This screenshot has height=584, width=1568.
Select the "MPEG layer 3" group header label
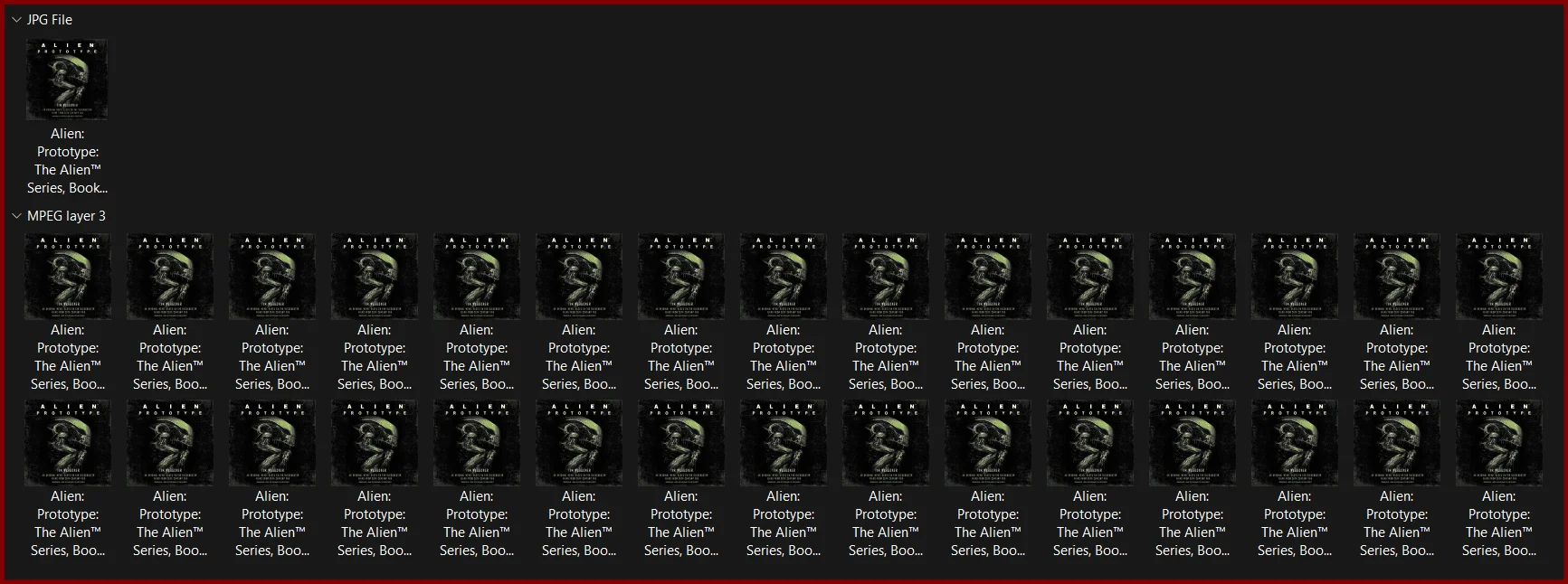(x=66, y=216)
